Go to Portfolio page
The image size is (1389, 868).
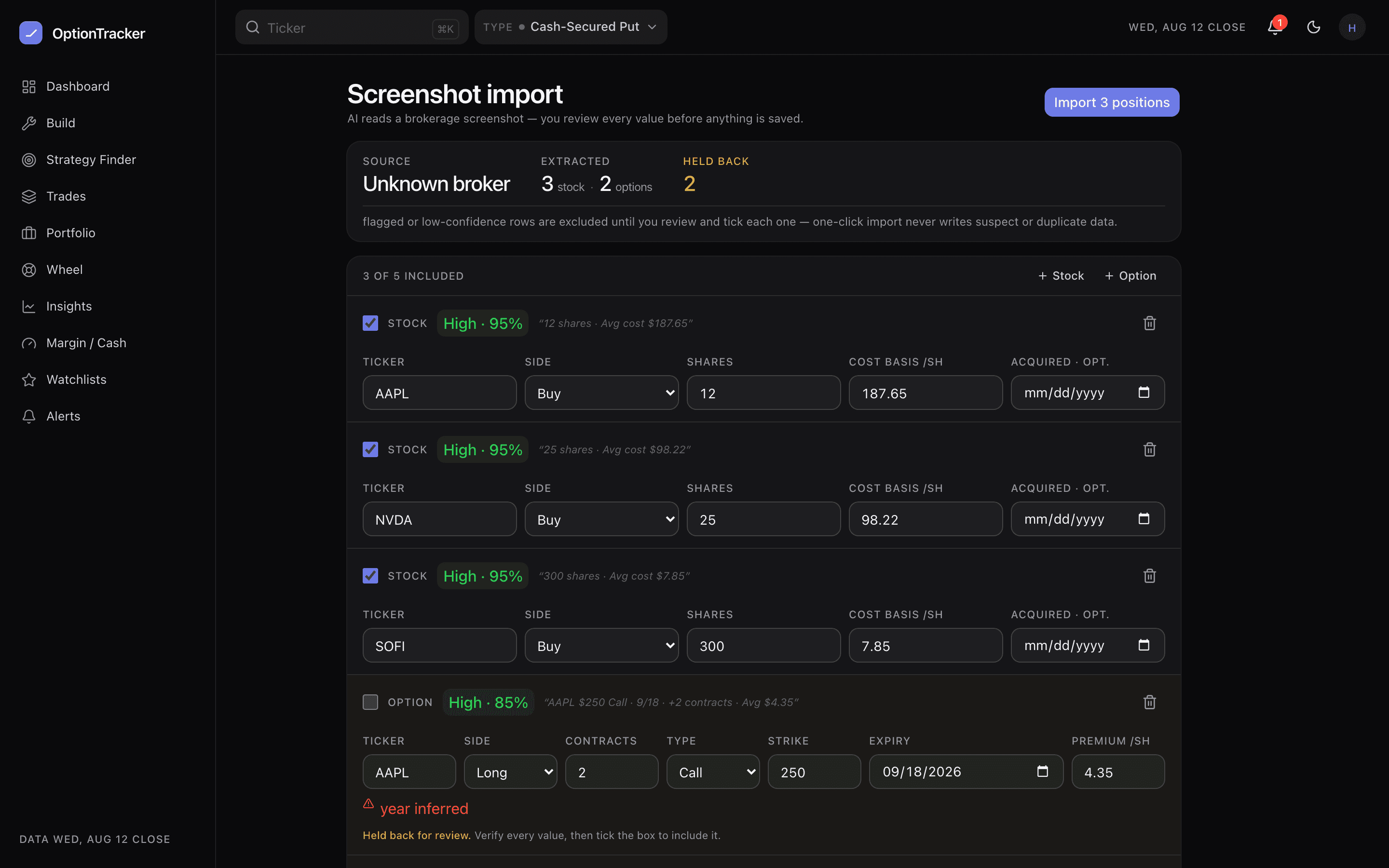coord(70,233)
